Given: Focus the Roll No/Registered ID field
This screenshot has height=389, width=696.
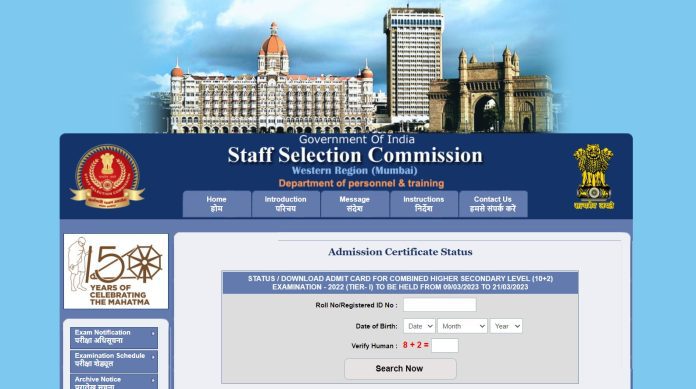Looking at the screenshot, I should (x=439, y=305).
